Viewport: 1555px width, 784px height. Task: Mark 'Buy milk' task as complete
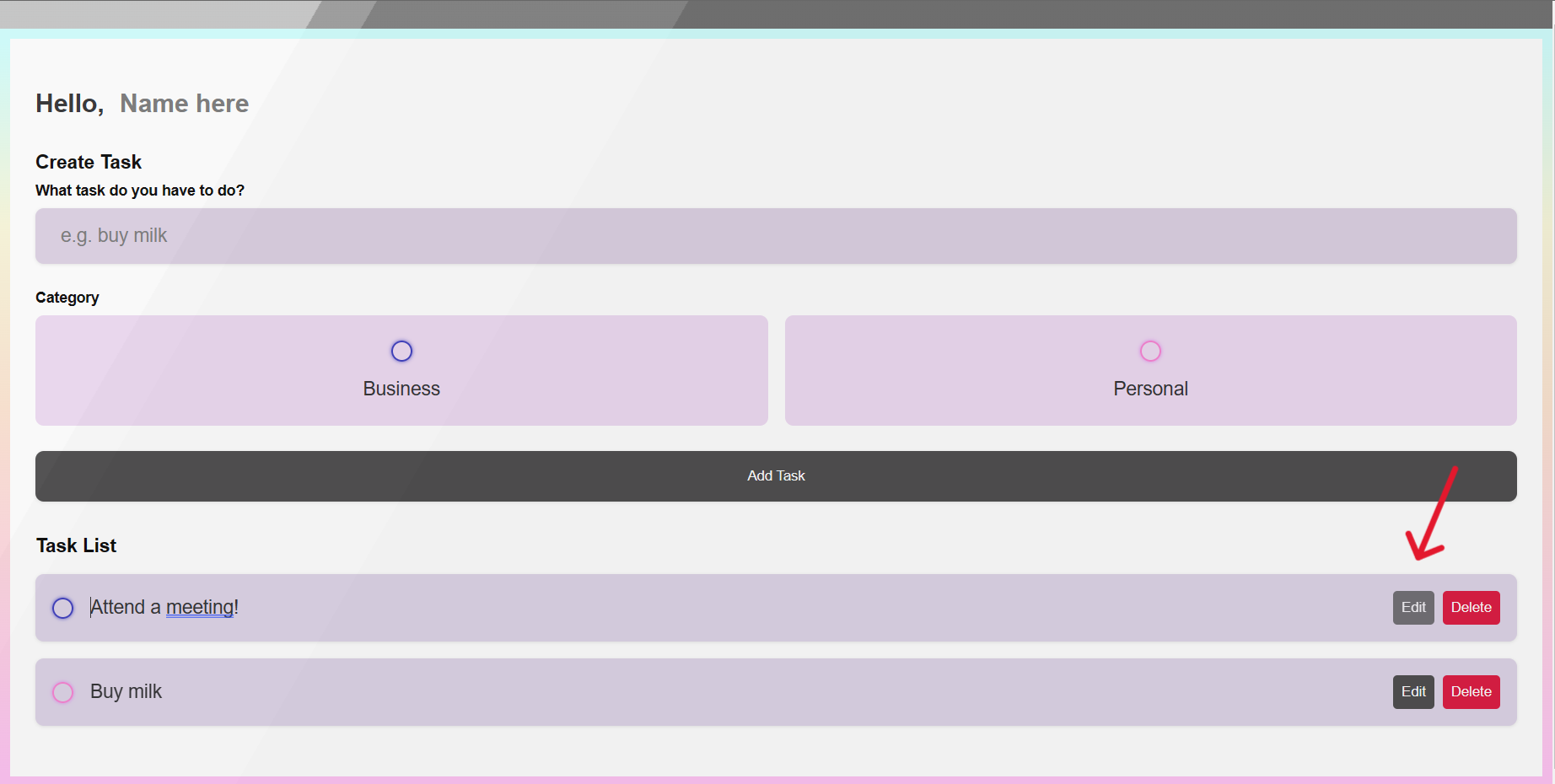[x=62, y=691]
